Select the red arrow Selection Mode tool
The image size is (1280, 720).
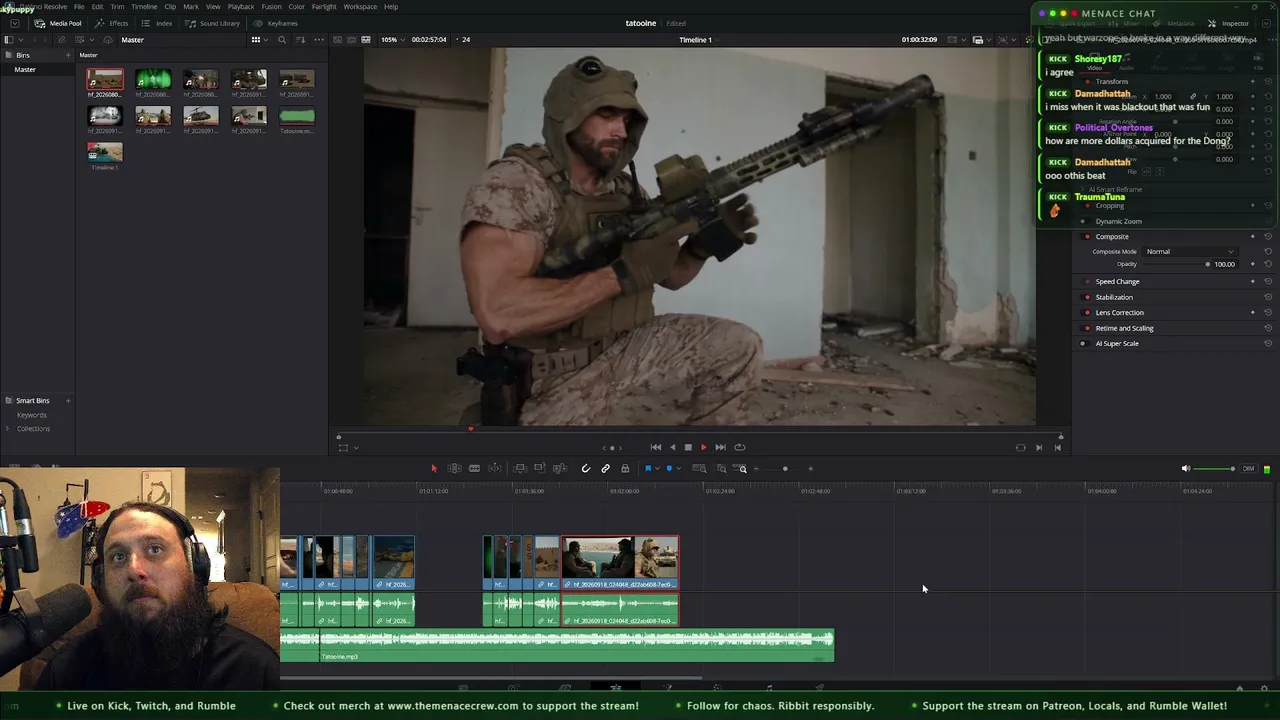pos(434,468)
